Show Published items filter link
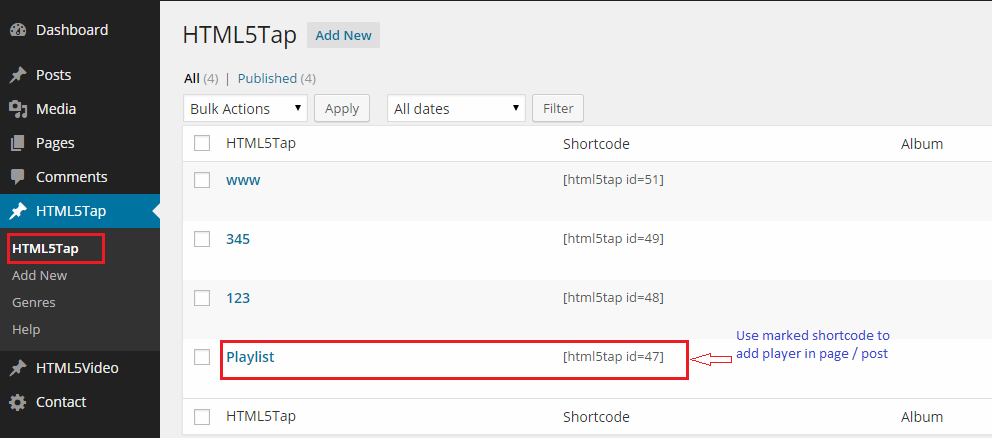 tap(267, 78)
